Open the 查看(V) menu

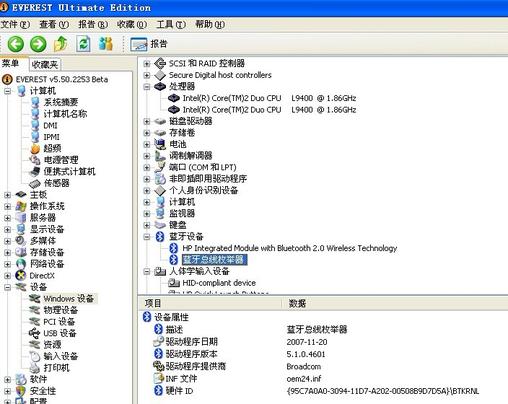(54, 24)
